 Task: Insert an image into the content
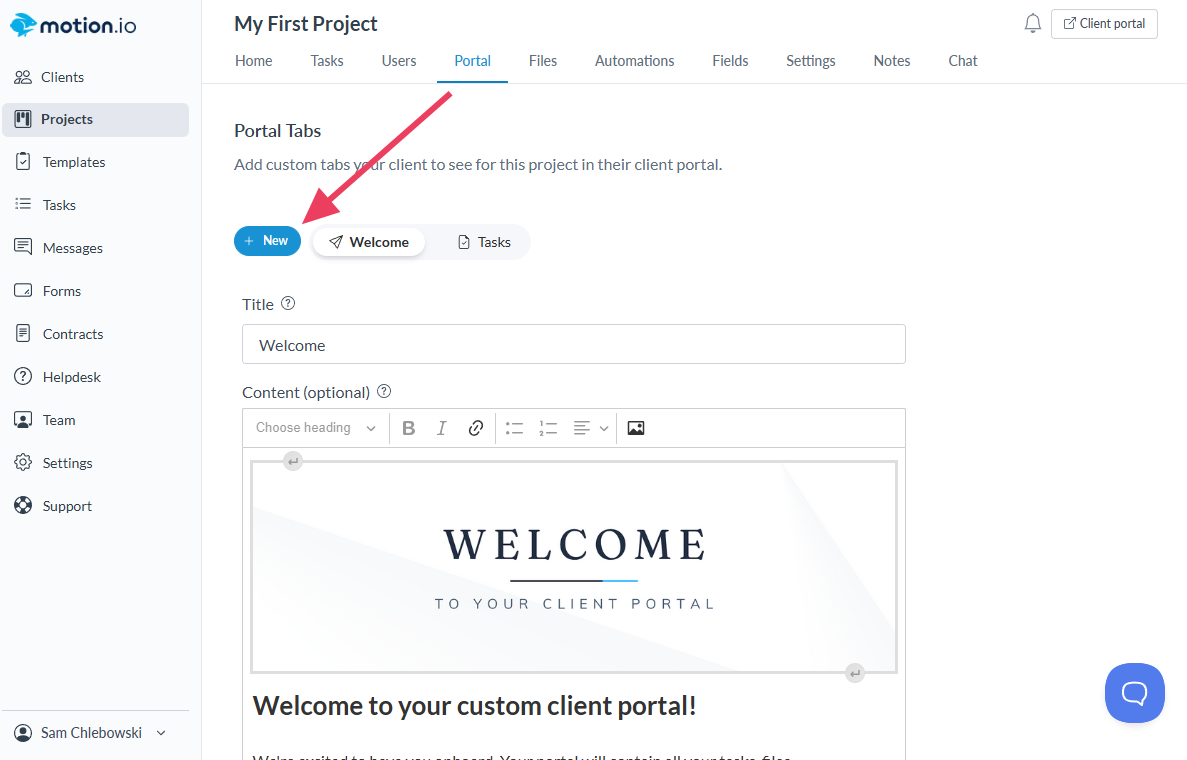click(636, 428)
